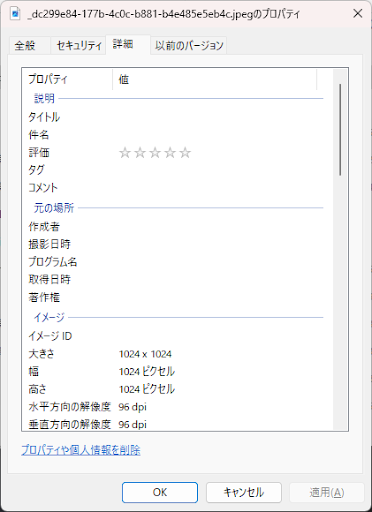Viewport: 372px width, 512px height.
Task: Click the プロパティ column header
Action: click(67, 79)
